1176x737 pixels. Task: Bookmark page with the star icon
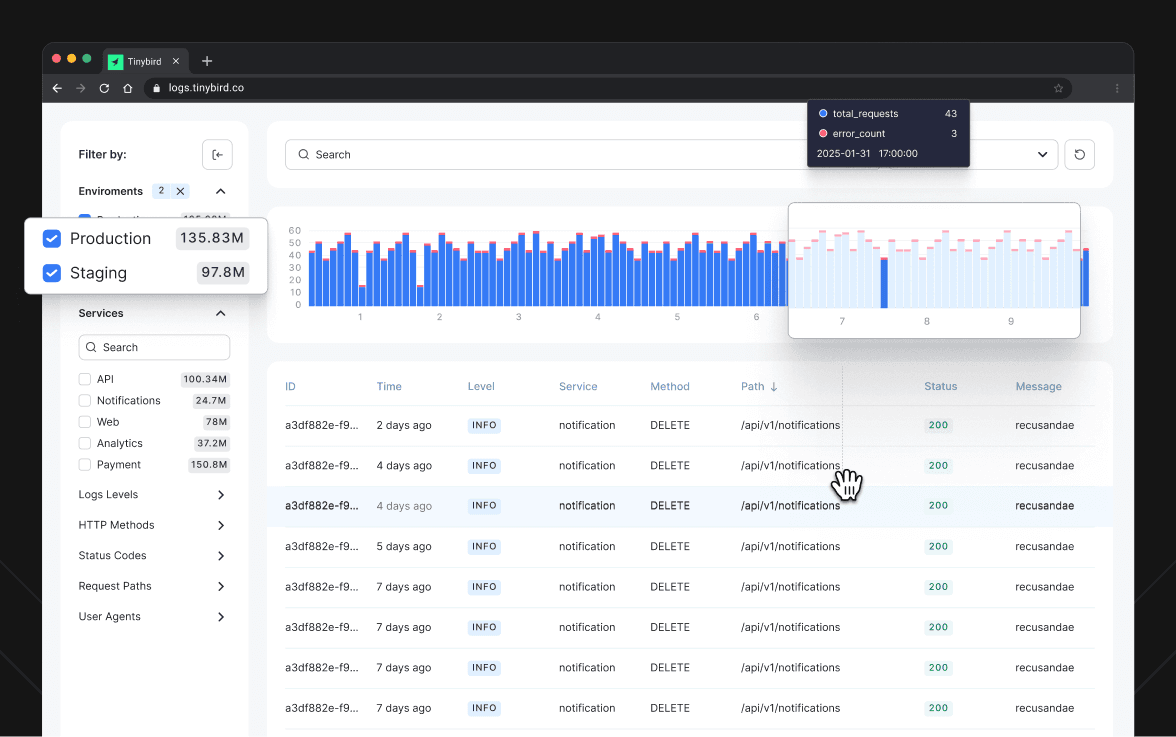tap(1058, 88)
